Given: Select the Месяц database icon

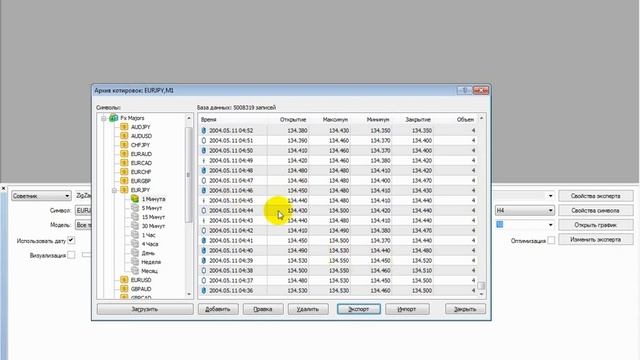Looking at the screenshot, I should tap(135, 271).
